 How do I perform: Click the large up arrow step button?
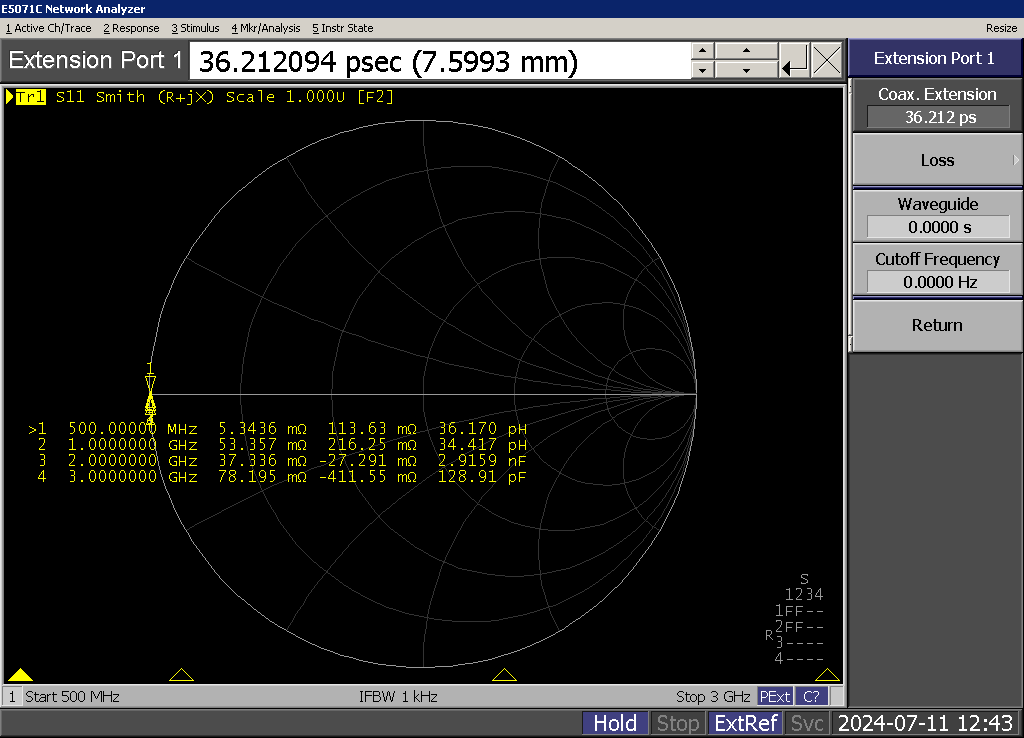click(x=747, y=51)
